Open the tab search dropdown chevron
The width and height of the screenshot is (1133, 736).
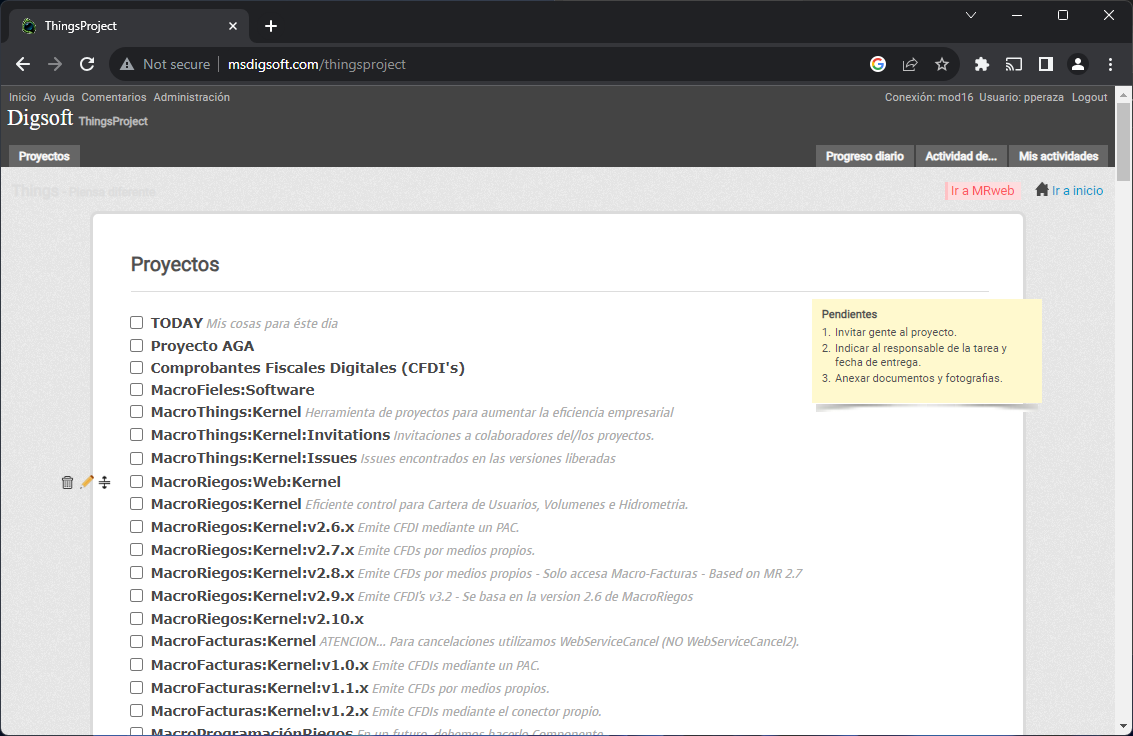click(970, 15)
